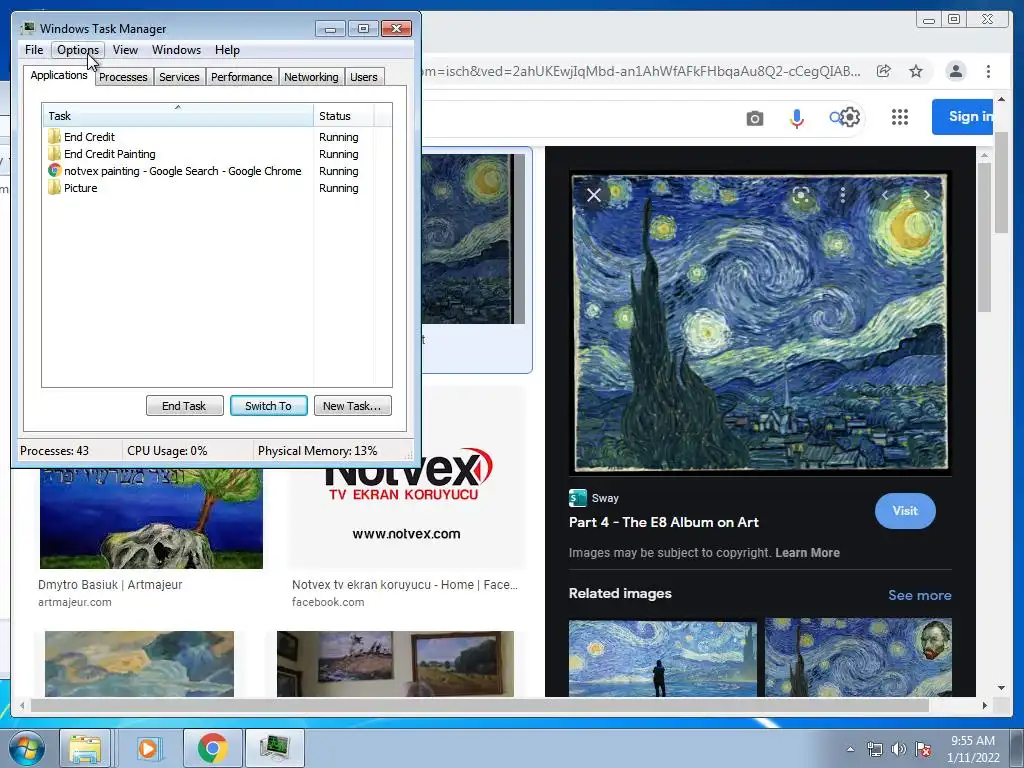Open the Google apps grid icon

(900, 117)
